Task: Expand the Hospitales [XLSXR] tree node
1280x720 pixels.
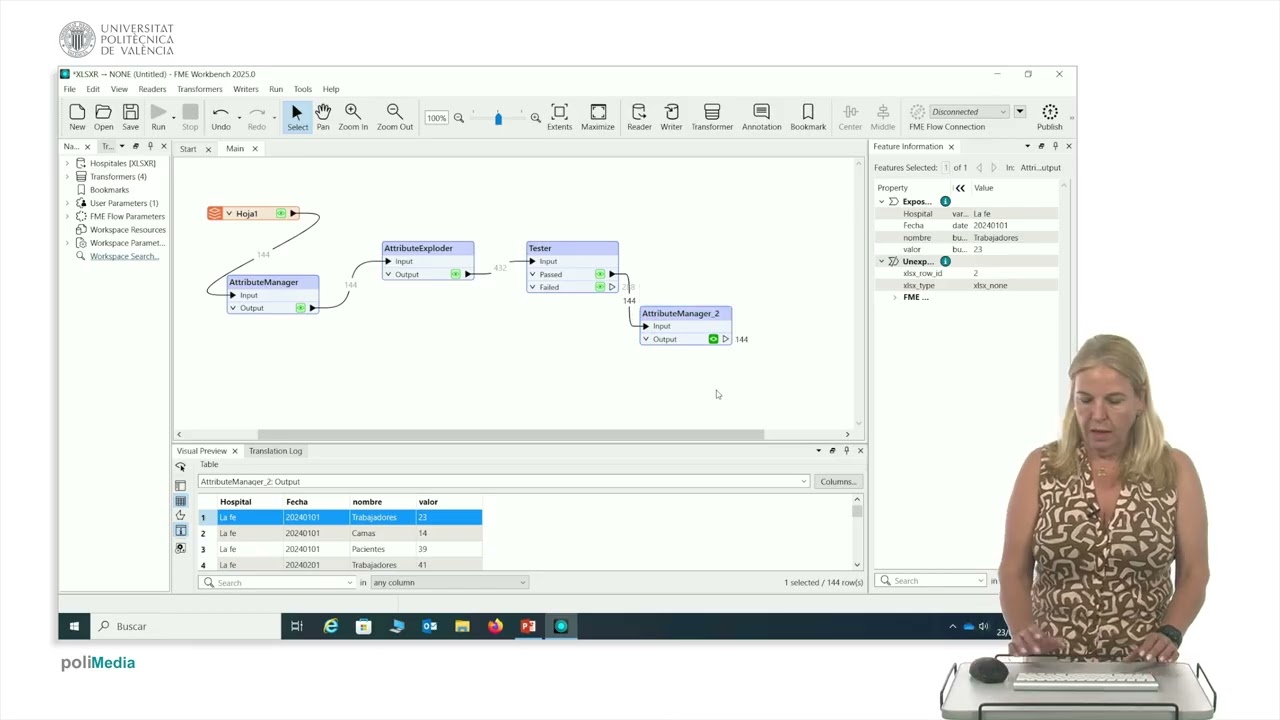Action: pos(68,163)
